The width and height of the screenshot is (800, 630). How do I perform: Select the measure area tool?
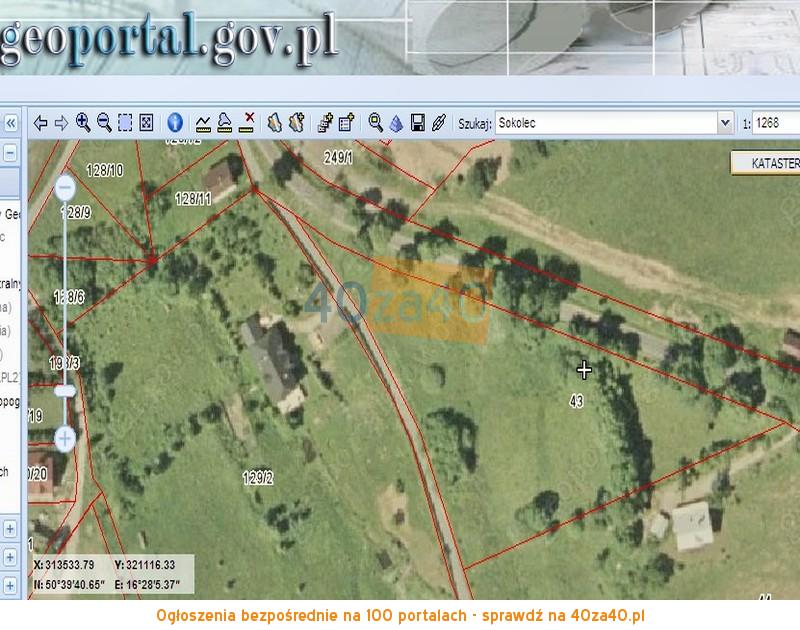[x=225, y=123]
